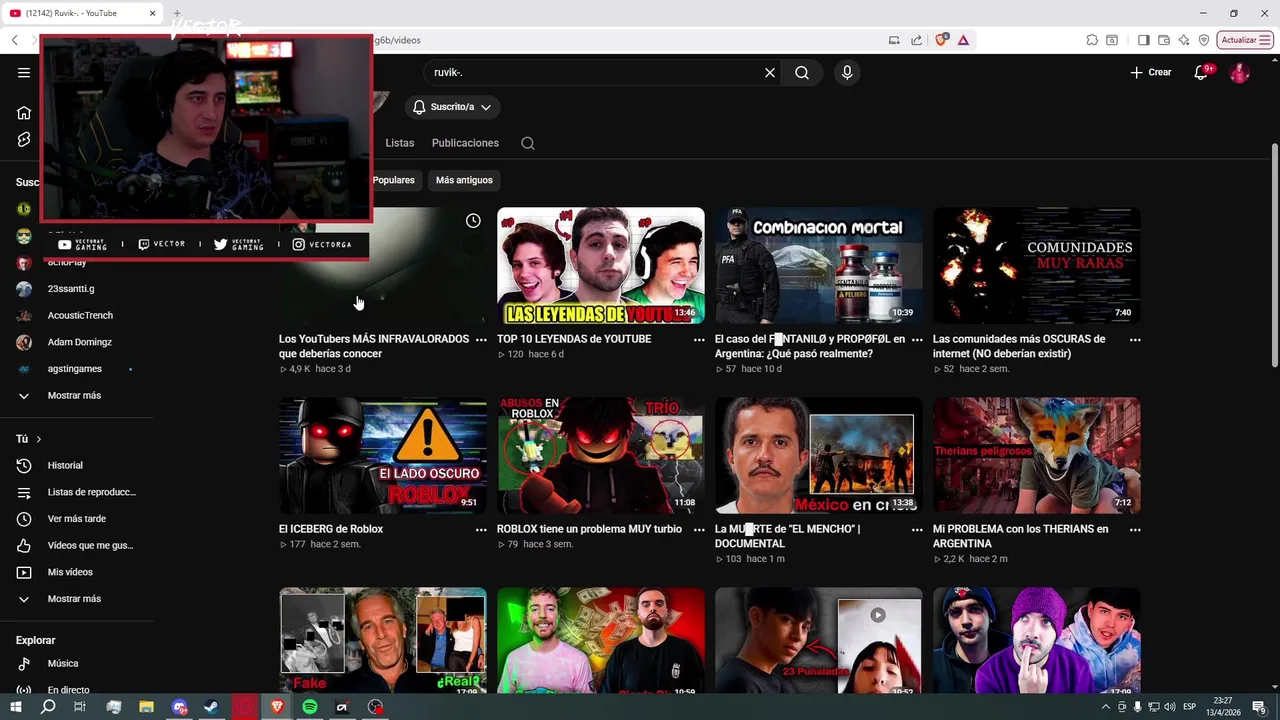Play Combinación mortal fentanilo video thumbnail
Viewport: 1280px width, 720px height.
pyautogui.click(x=819, y=266)
